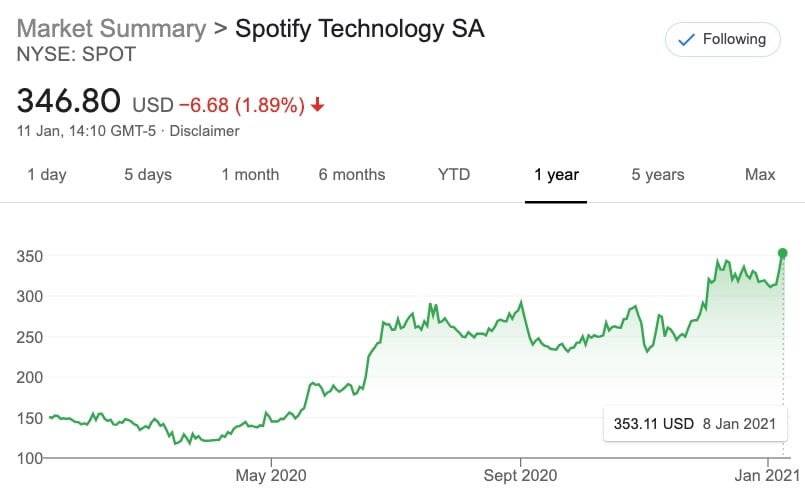Click the 1 year tab
The height and width of the screenshot is (501, 805).
[x=556, y=175]
